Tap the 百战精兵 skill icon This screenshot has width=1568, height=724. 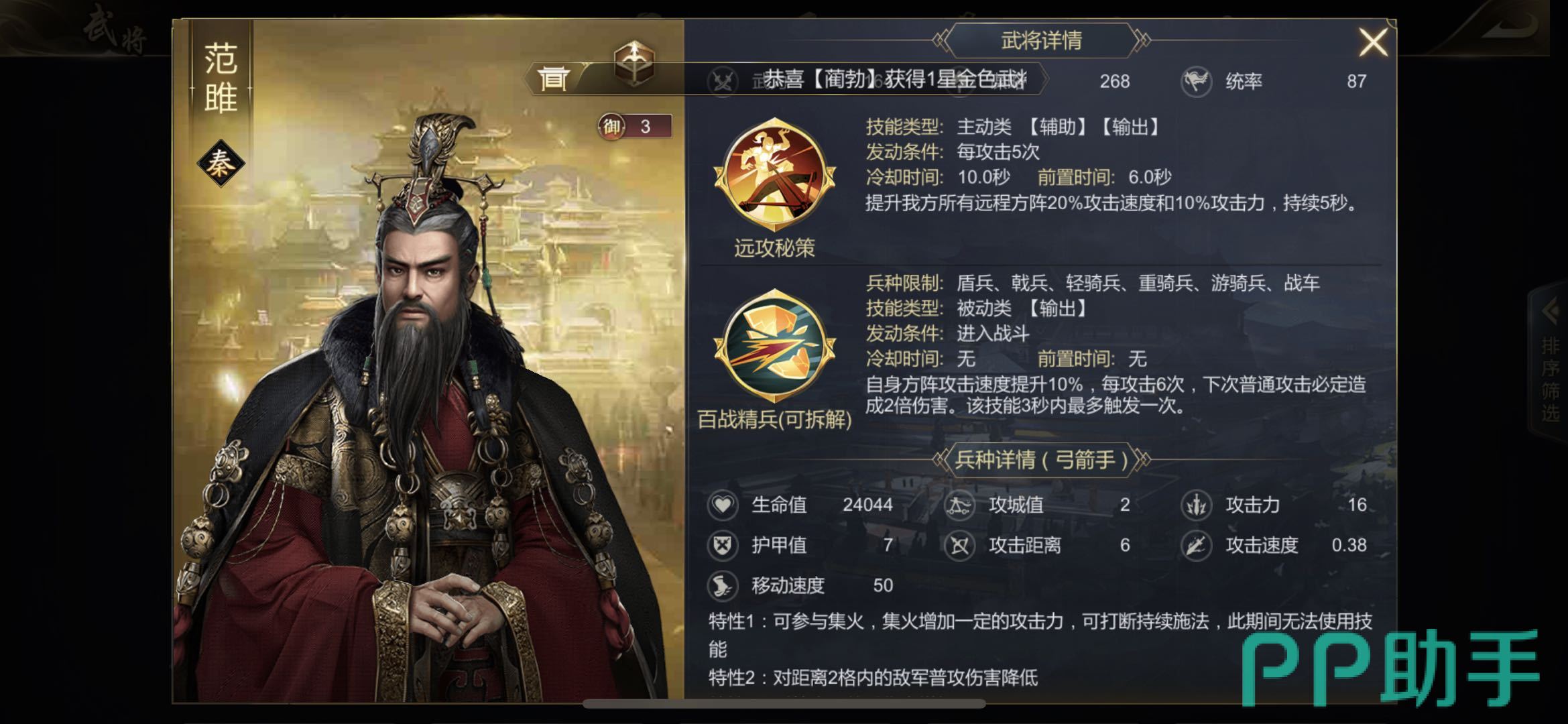(774, 347)
